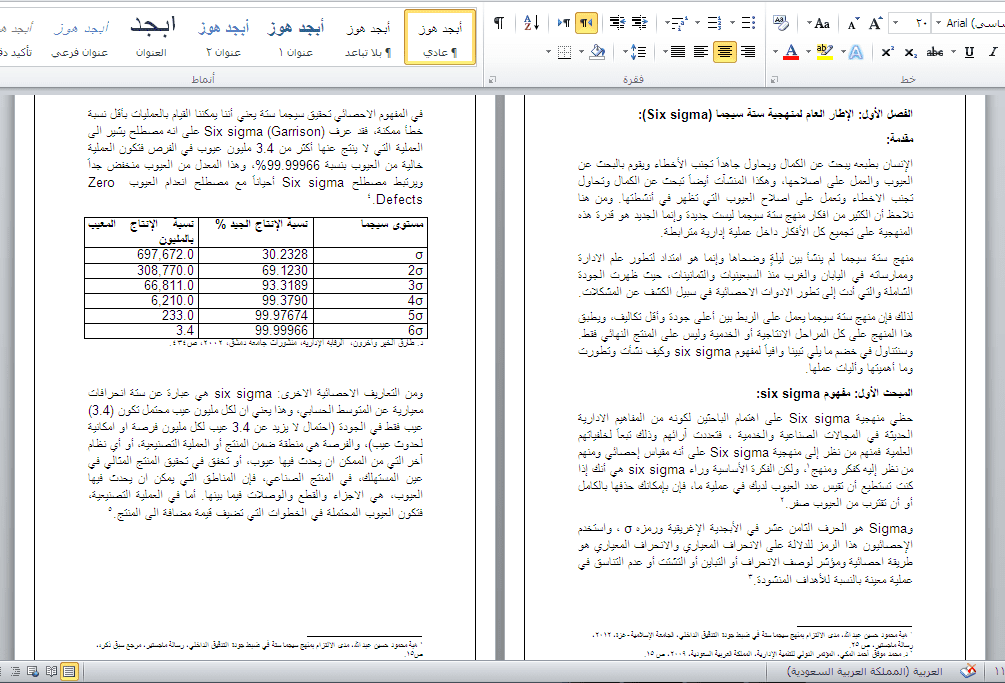Apply strikethrough with the abc icon
Viewport: 1005px width, 683px height.
tap(935, 52)
